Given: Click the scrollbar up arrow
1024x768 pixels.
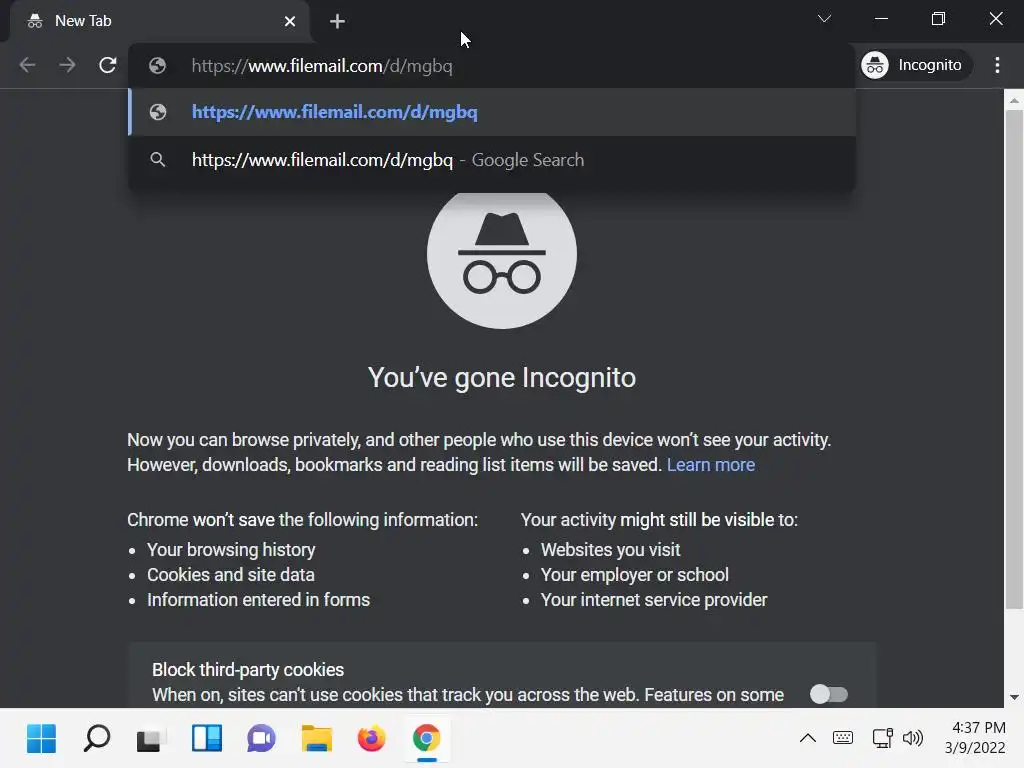Looking at the screenshot, I should [1014, 100].
